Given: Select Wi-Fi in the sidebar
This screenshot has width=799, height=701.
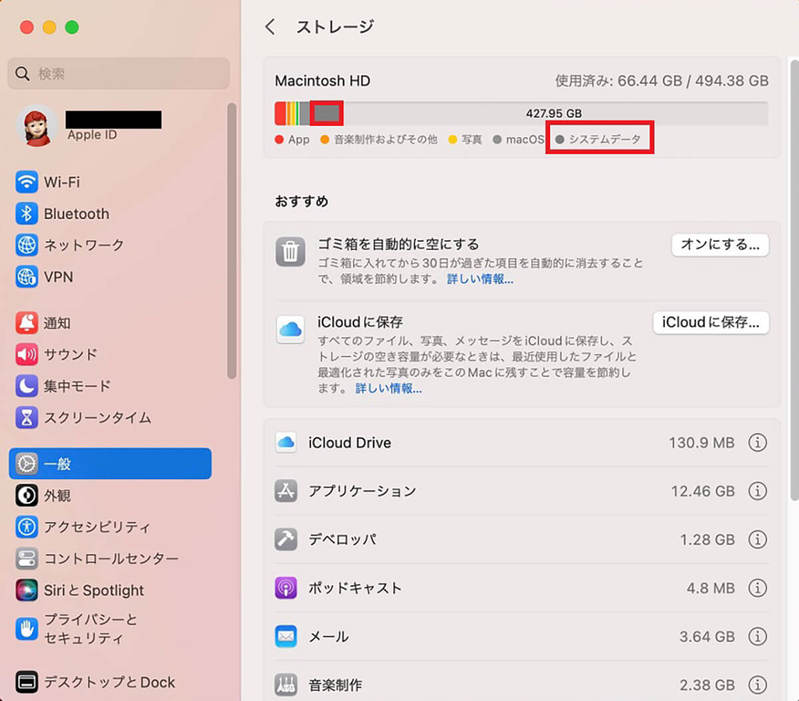Looking at the screenshot, I should [x=62, y=182].
